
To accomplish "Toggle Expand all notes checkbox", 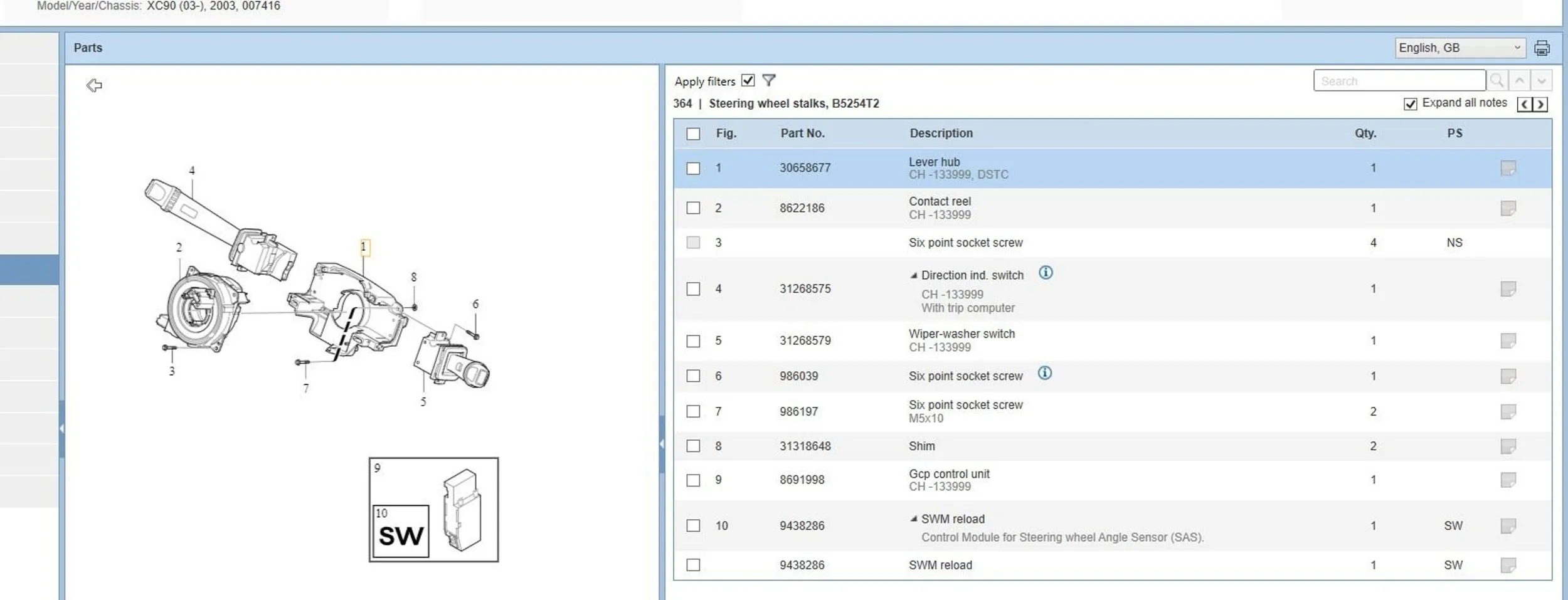I will (x=1411, y=104).
